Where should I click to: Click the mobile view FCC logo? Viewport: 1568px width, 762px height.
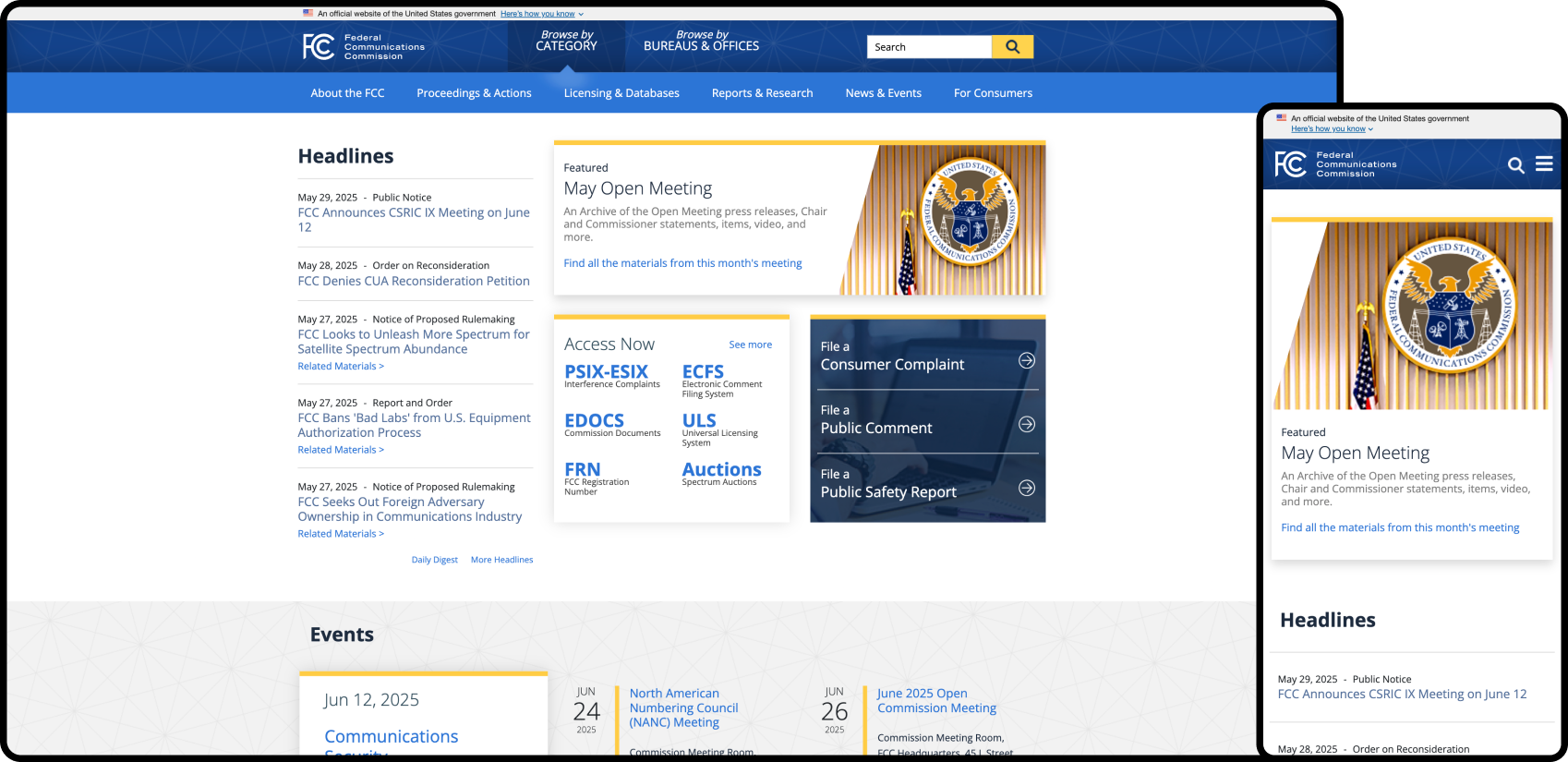(1335, 164)
